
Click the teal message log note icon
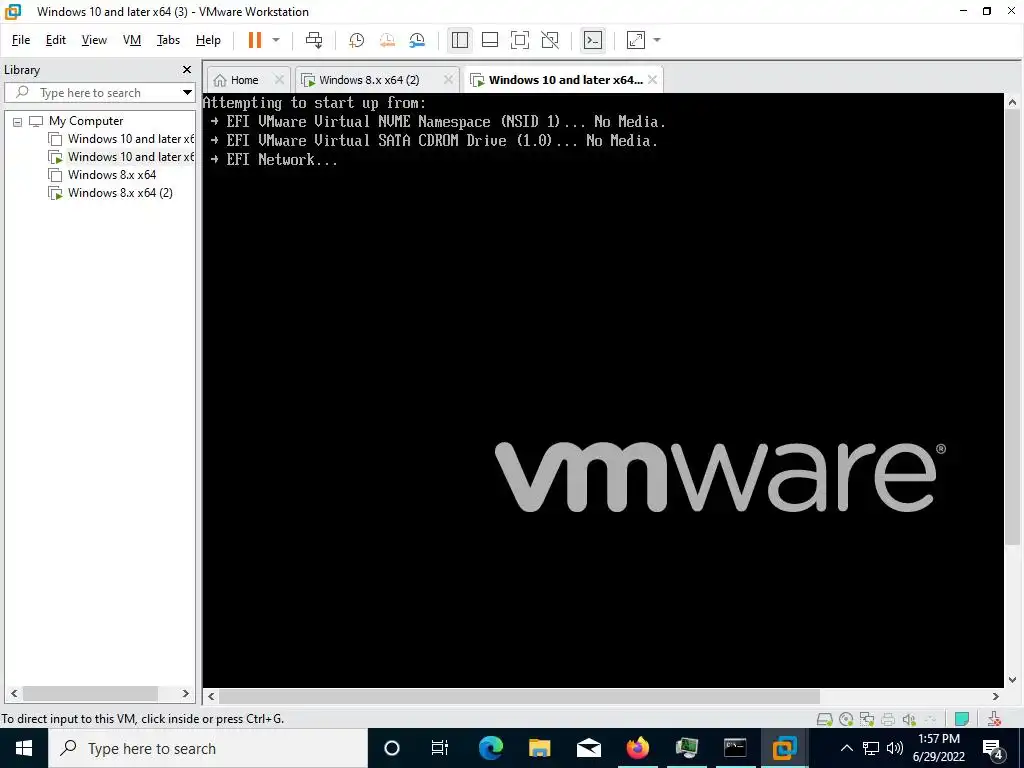pyautogui.click(x=962, y=719)
